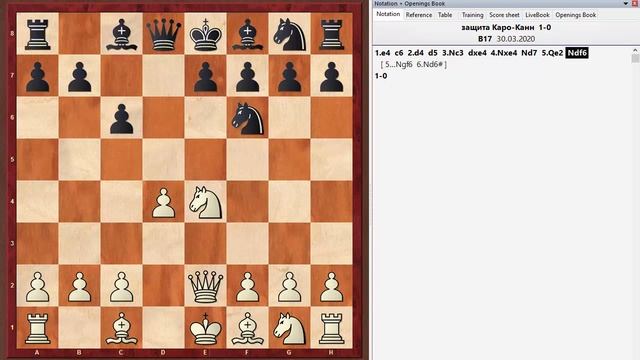Select the white rook on h1
Screen dimensions: 640x360
331,328
